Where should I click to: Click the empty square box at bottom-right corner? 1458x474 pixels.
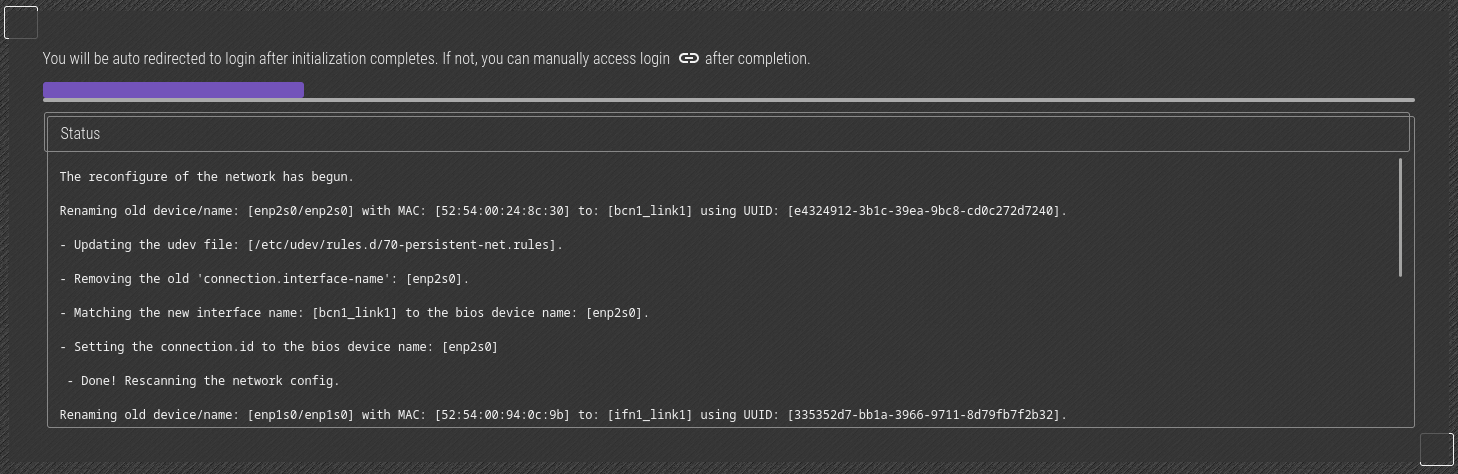(1437, 449)
